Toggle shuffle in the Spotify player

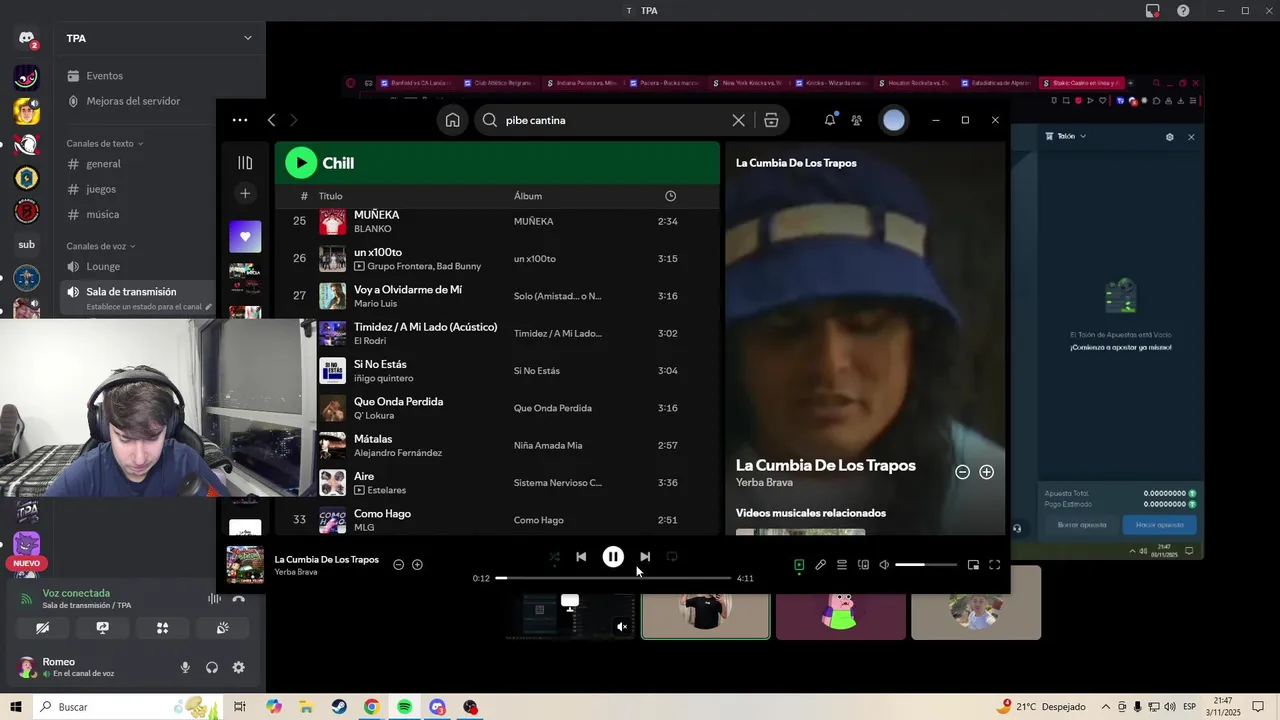click(x=554, y=557)
